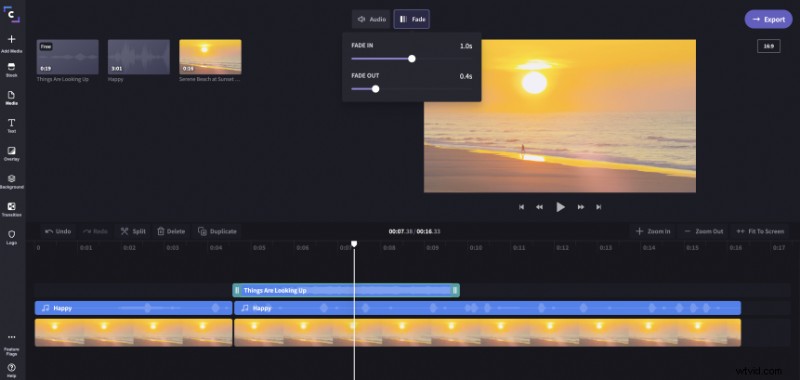
Task: Open the Clipchamp logo home
Action: (12, 14)
